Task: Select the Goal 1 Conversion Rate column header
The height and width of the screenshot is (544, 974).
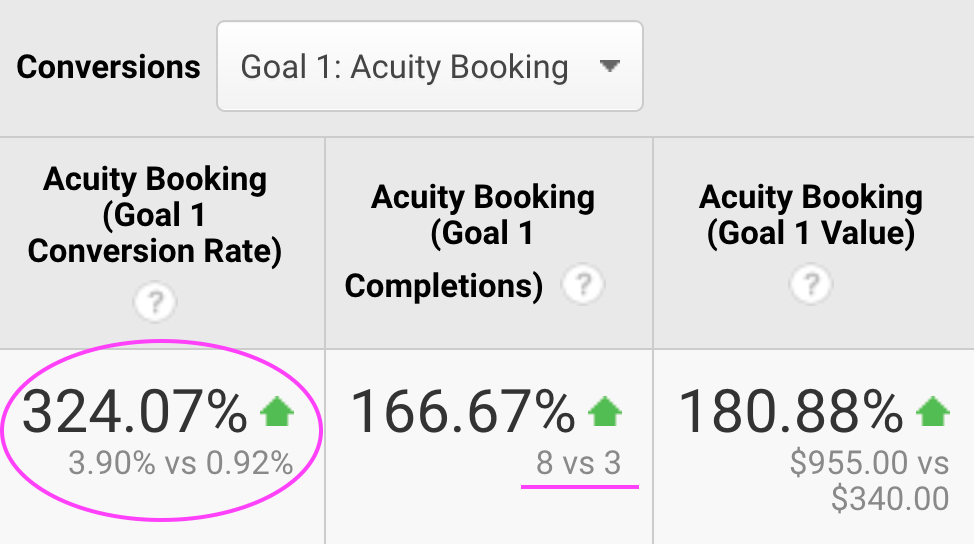Action: (x=155, y=215)
